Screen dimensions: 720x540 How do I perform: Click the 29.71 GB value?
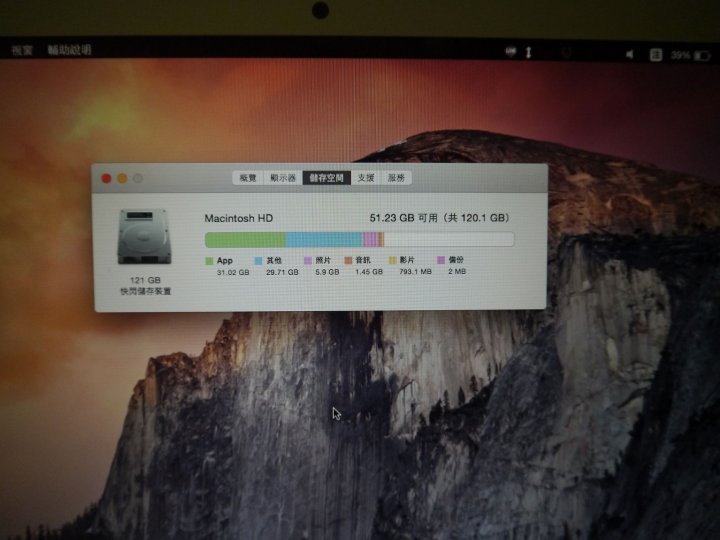click(x=282, y=272)
